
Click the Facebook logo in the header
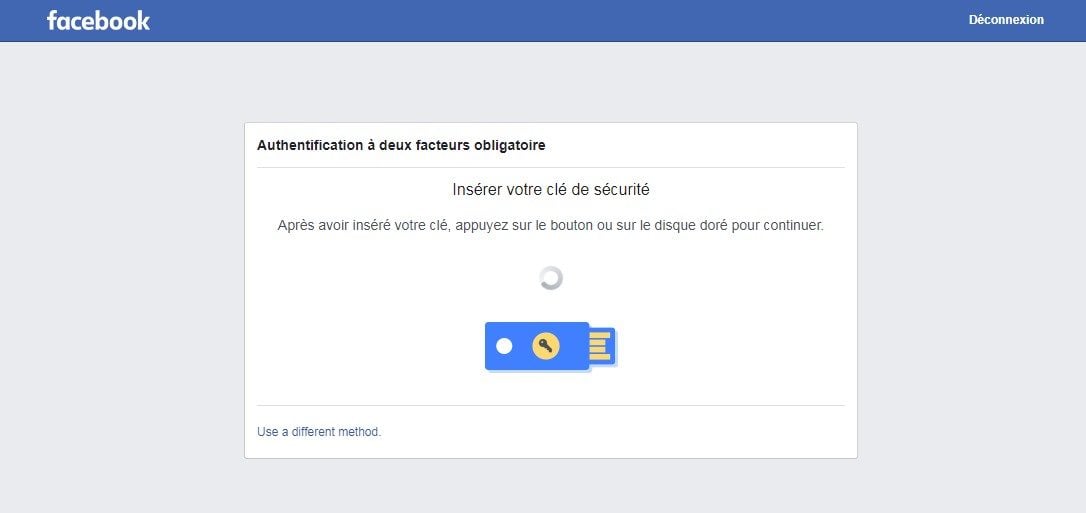point(98,20)
